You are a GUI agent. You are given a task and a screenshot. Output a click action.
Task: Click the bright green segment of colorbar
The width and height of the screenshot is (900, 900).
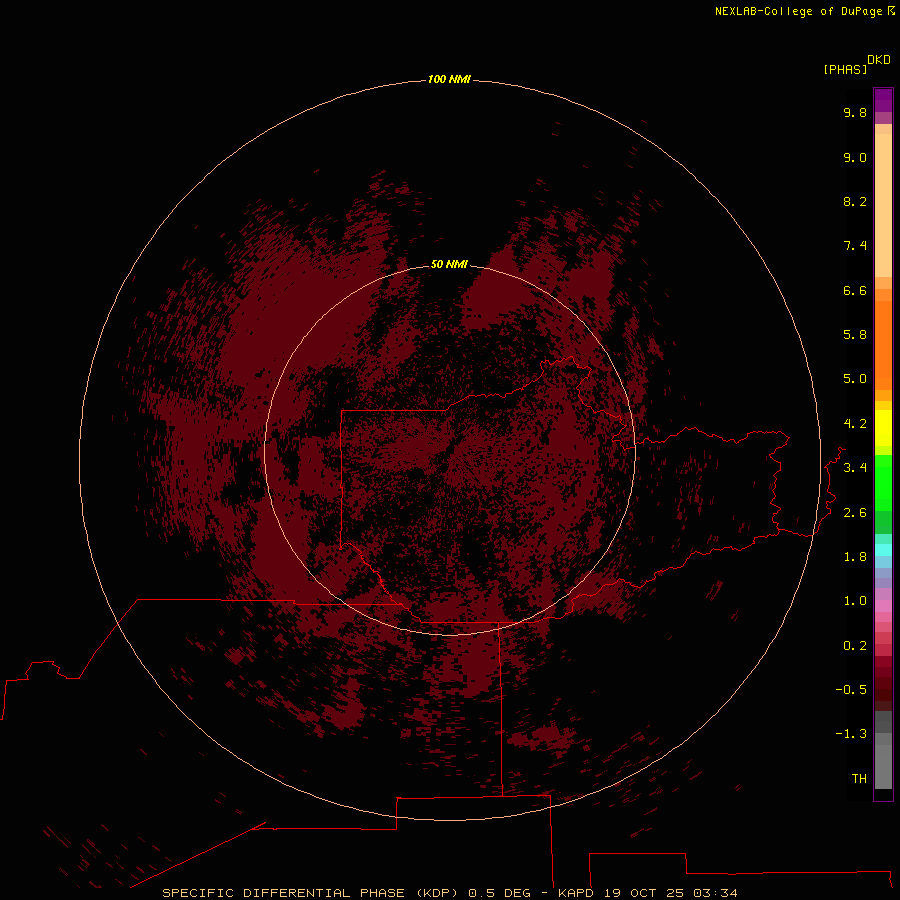tap(883, 483)
